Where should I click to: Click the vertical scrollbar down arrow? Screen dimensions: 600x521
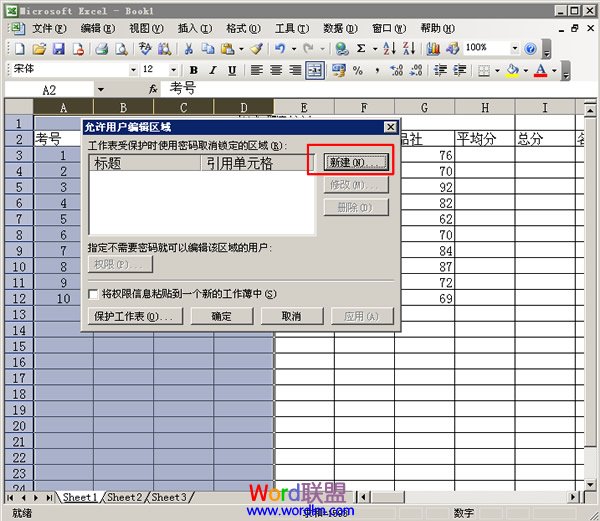590,485
